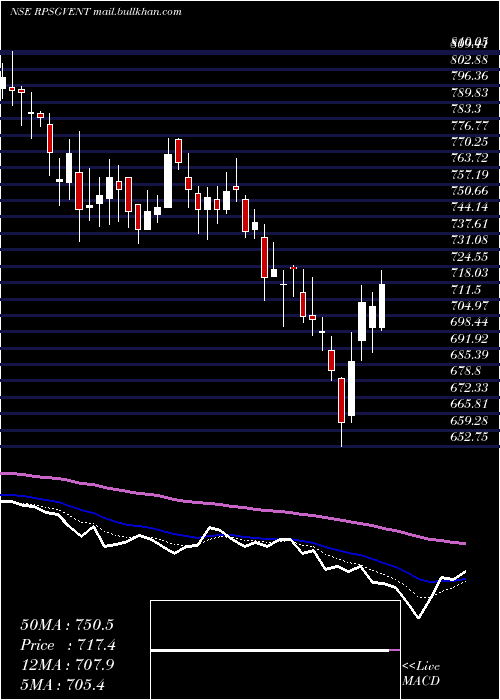Pick the 659.28 price label
The image size is (500, 700).
click(x=469, y=421)
